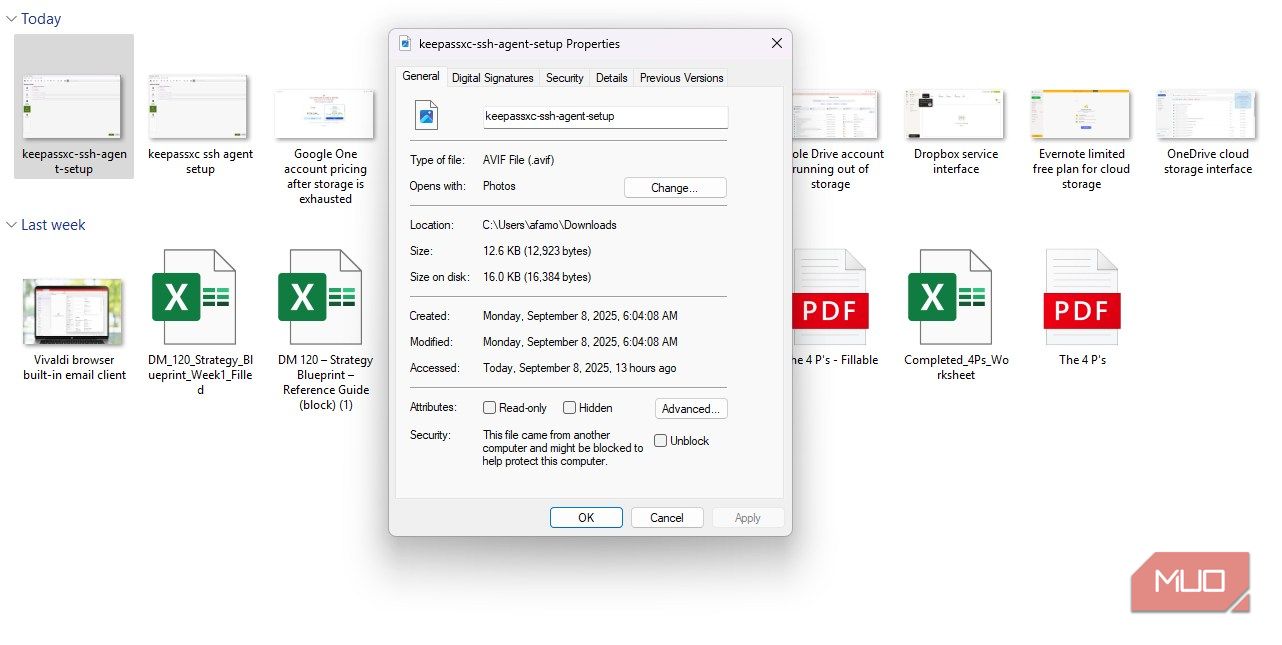Toggle the Read-only checkbox
The height and width of the screenshot is (645, 1282).
[x=490, y=407]
